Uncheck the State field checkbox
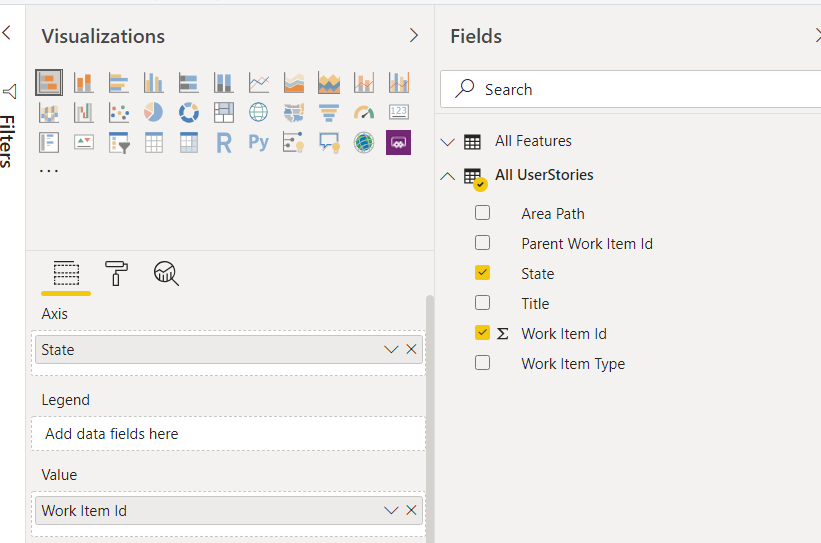The image size is (821, 543). 482,273
